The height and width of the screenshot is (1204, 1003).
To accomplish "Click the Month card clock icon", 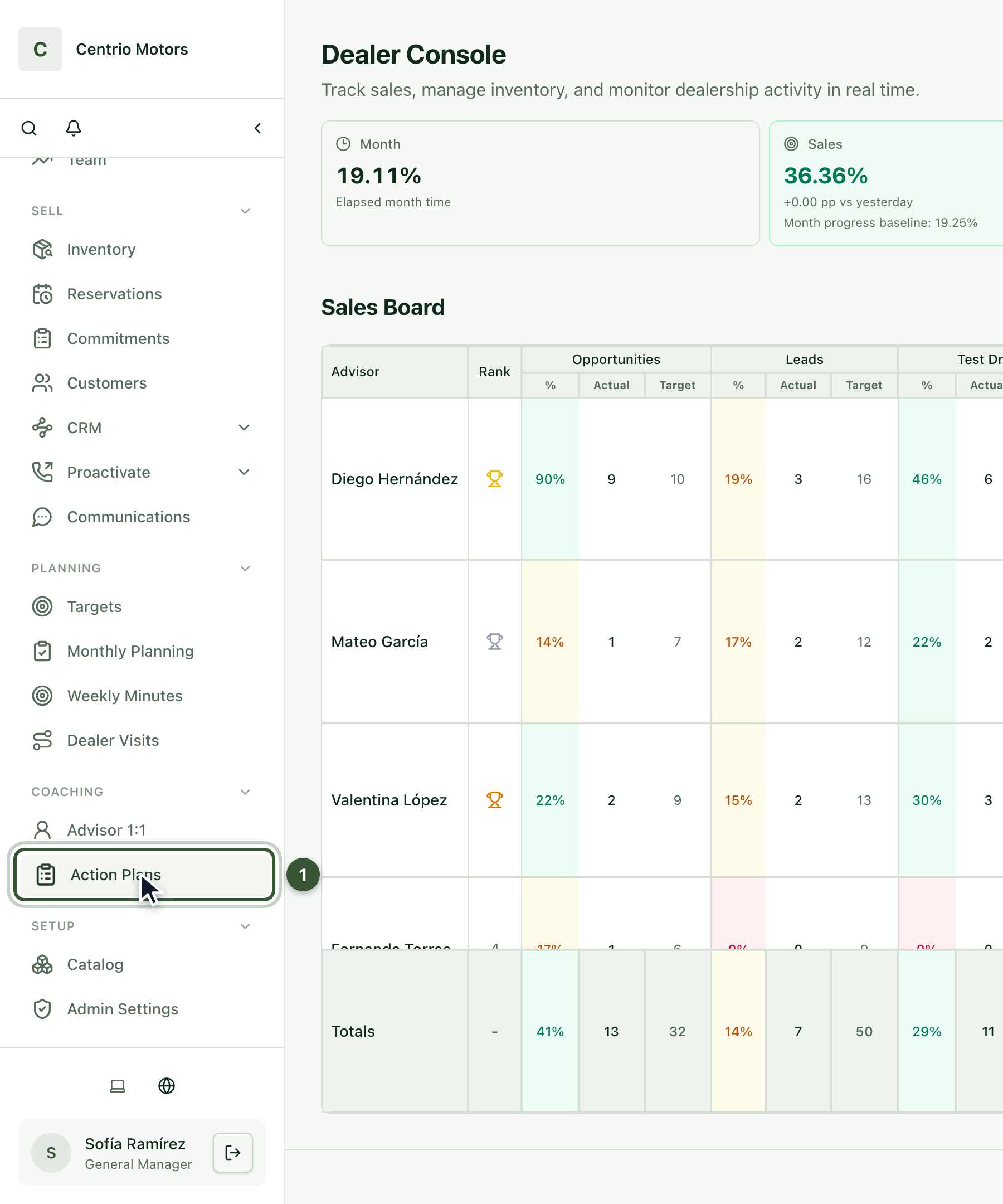I will (x=343, y=144).
